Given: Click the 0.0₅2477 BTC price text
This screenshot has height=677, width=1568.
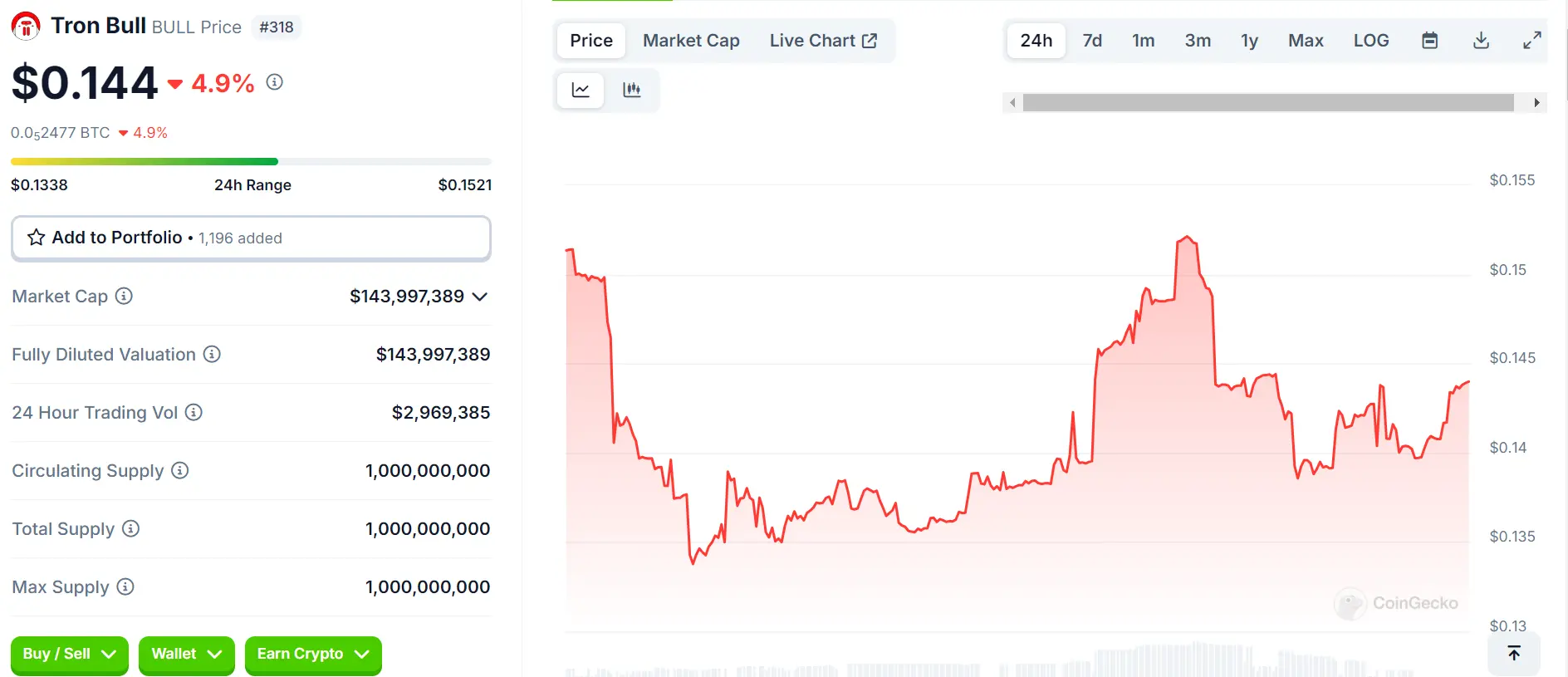Looking at the screenshot, I should coord(60,133).
